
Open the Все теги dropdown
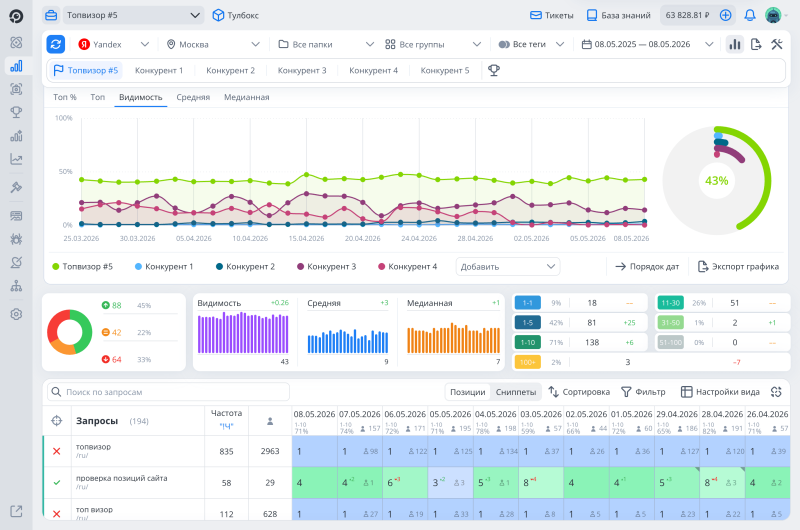(x=531, y=44)
